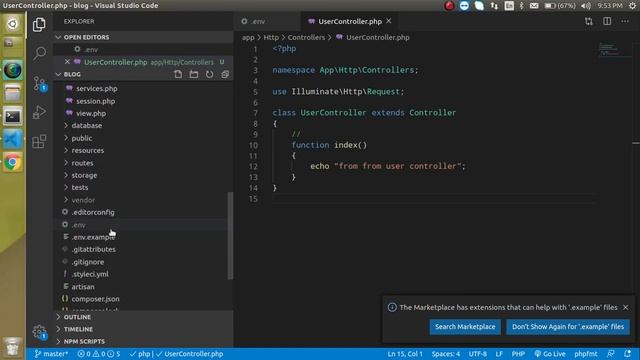Image resolution: width=640 pixels, height=360 pixels.
Task: Expand the resources folder
Action: (88, 151)
